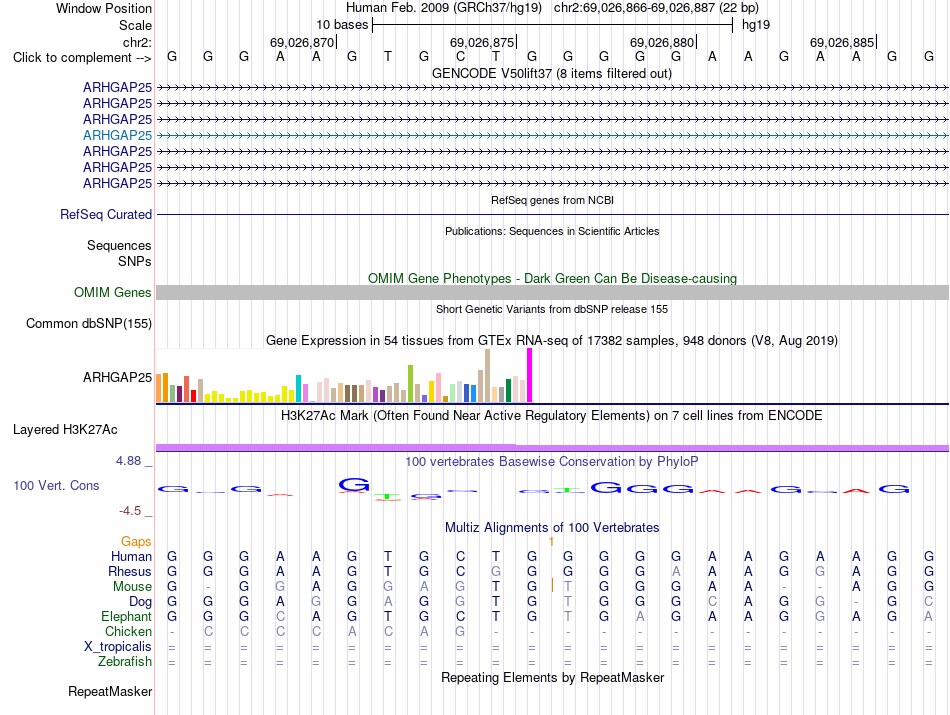Click the X_tropicalis species label
Screen dimensions: 950x715
pos(118,647)
